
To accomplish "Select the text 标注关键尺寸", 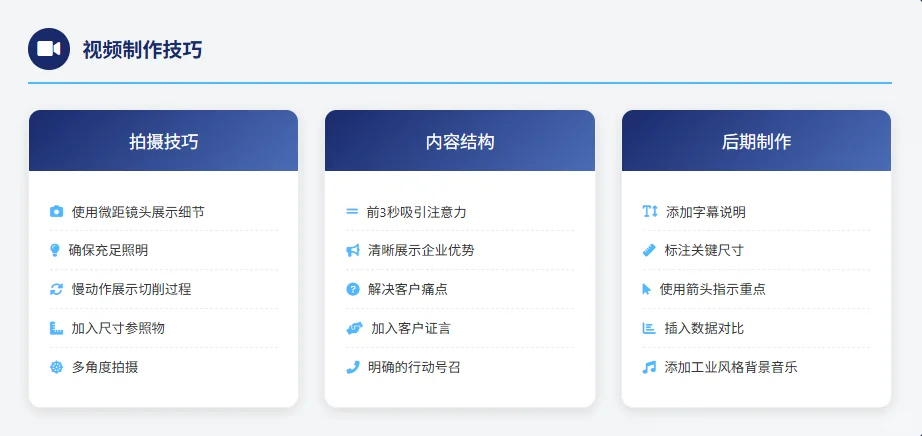I will pyautogui.click(x=704, y=251).
